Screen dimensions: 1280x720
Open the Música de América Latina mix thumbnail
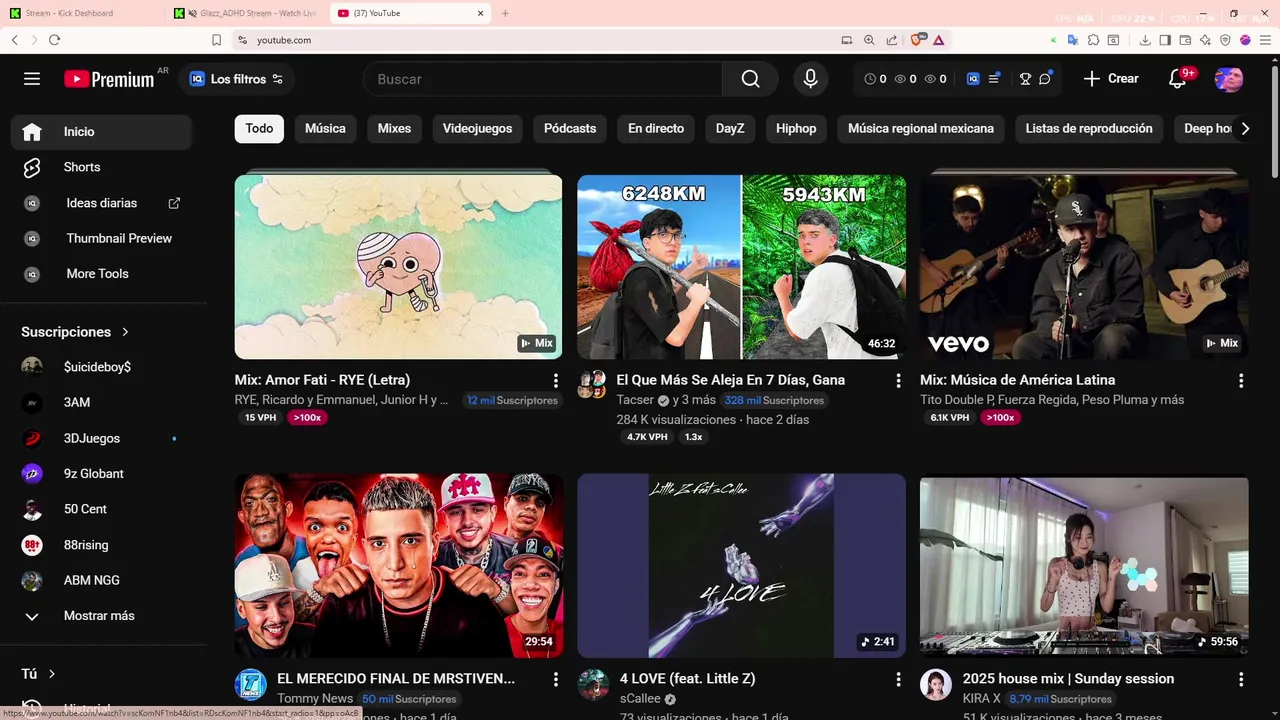tap(1084, 267)
